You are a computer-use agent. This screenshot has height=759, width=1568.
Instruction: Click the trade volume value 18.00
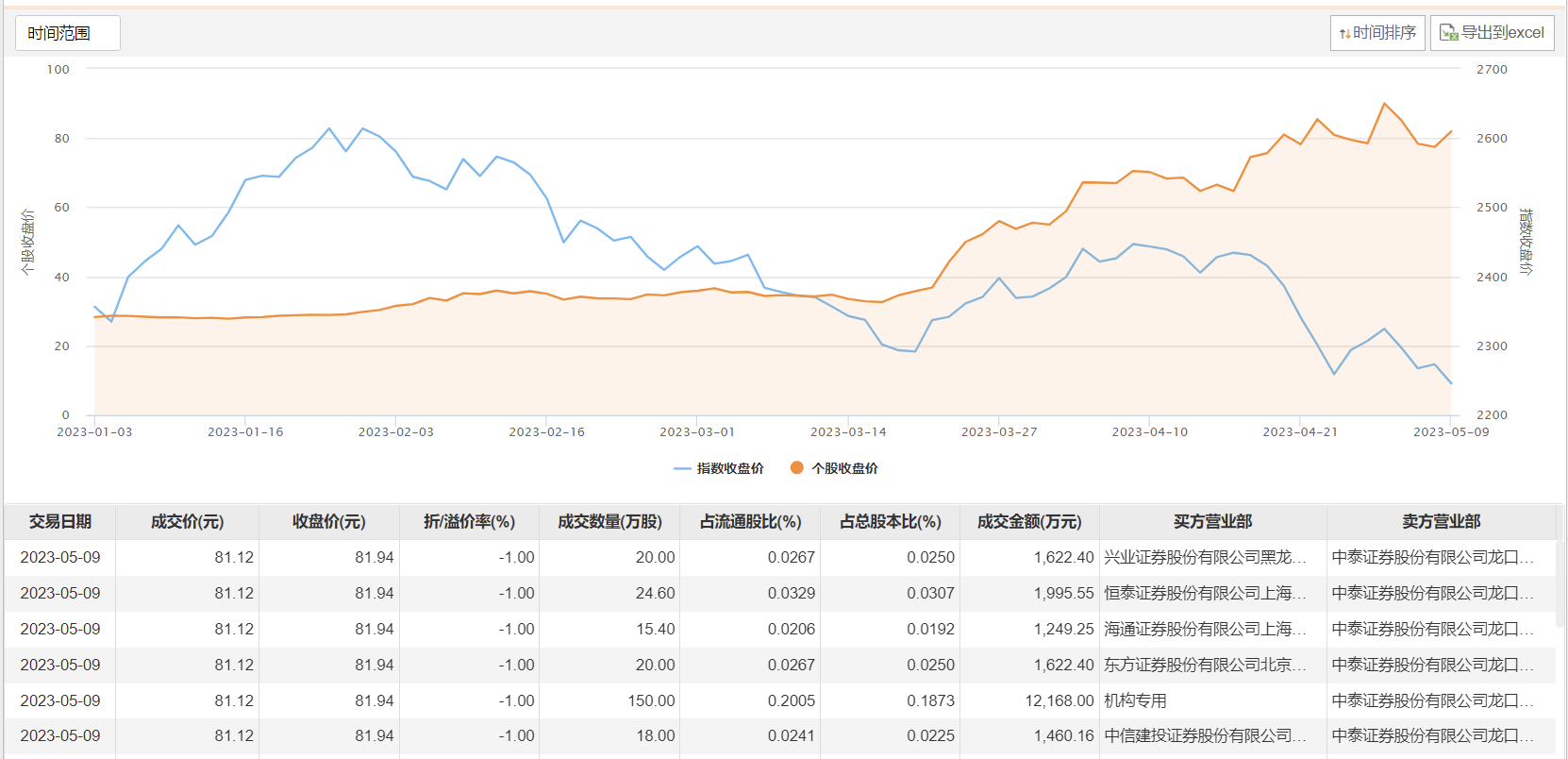click(655, 736)
